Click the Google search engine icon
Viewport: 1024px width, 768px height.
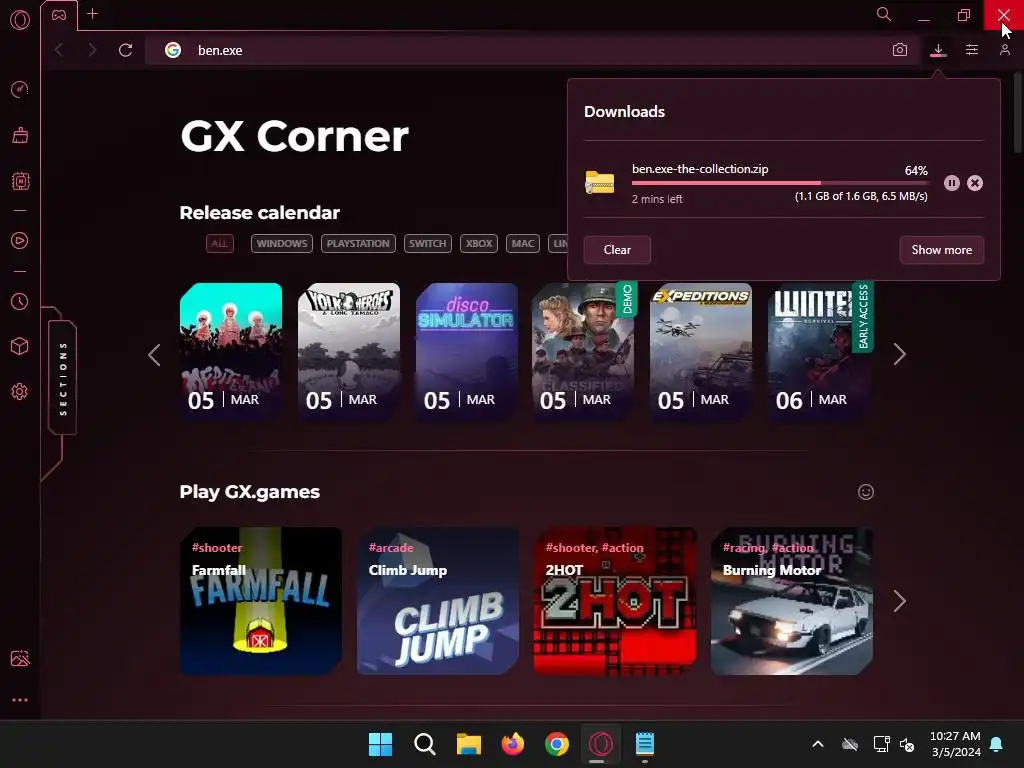click(173, 50)
